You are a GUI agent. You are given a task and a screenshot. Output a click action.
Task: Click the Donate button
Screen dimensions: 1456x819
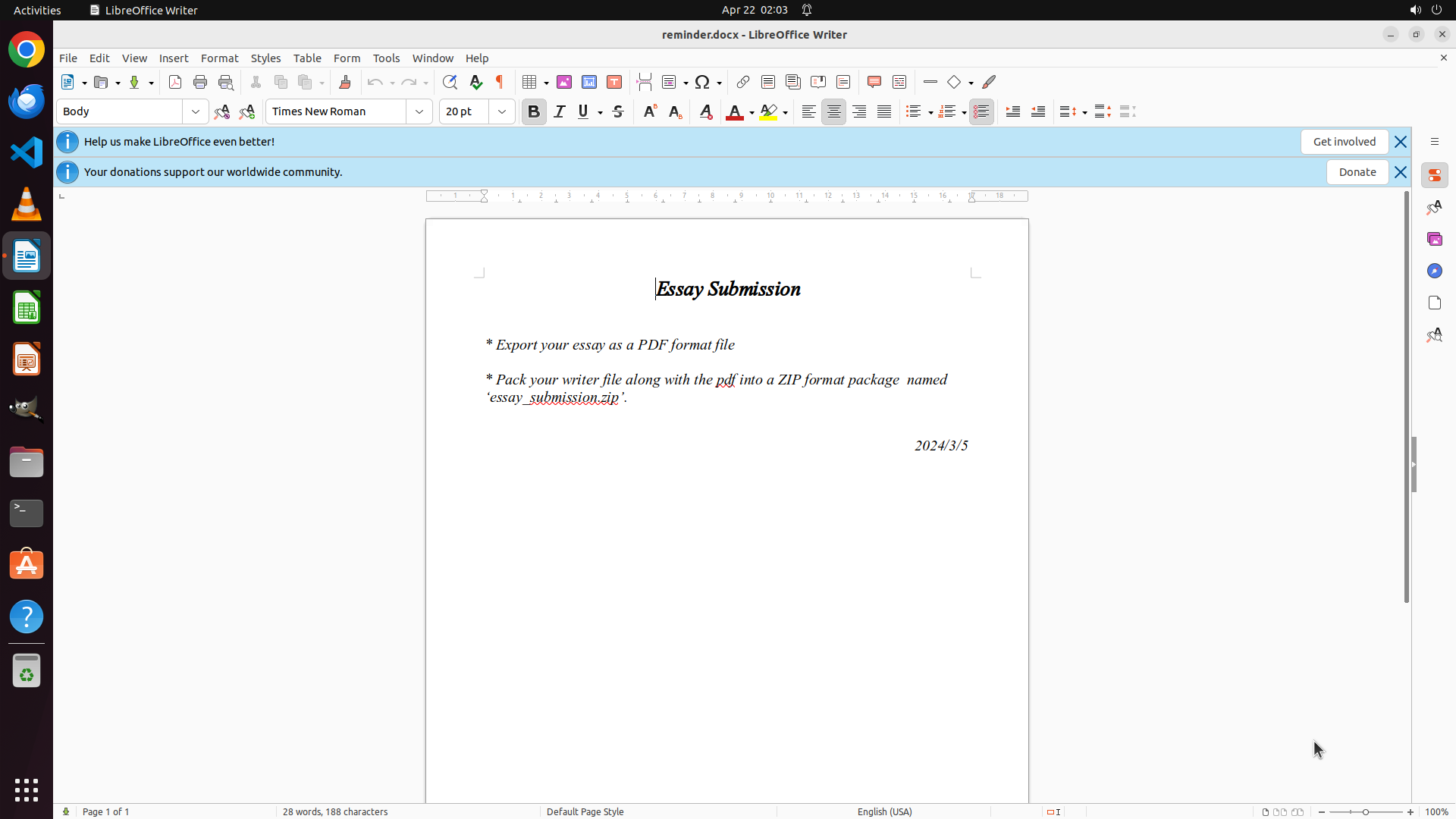tap(1357, 172)
